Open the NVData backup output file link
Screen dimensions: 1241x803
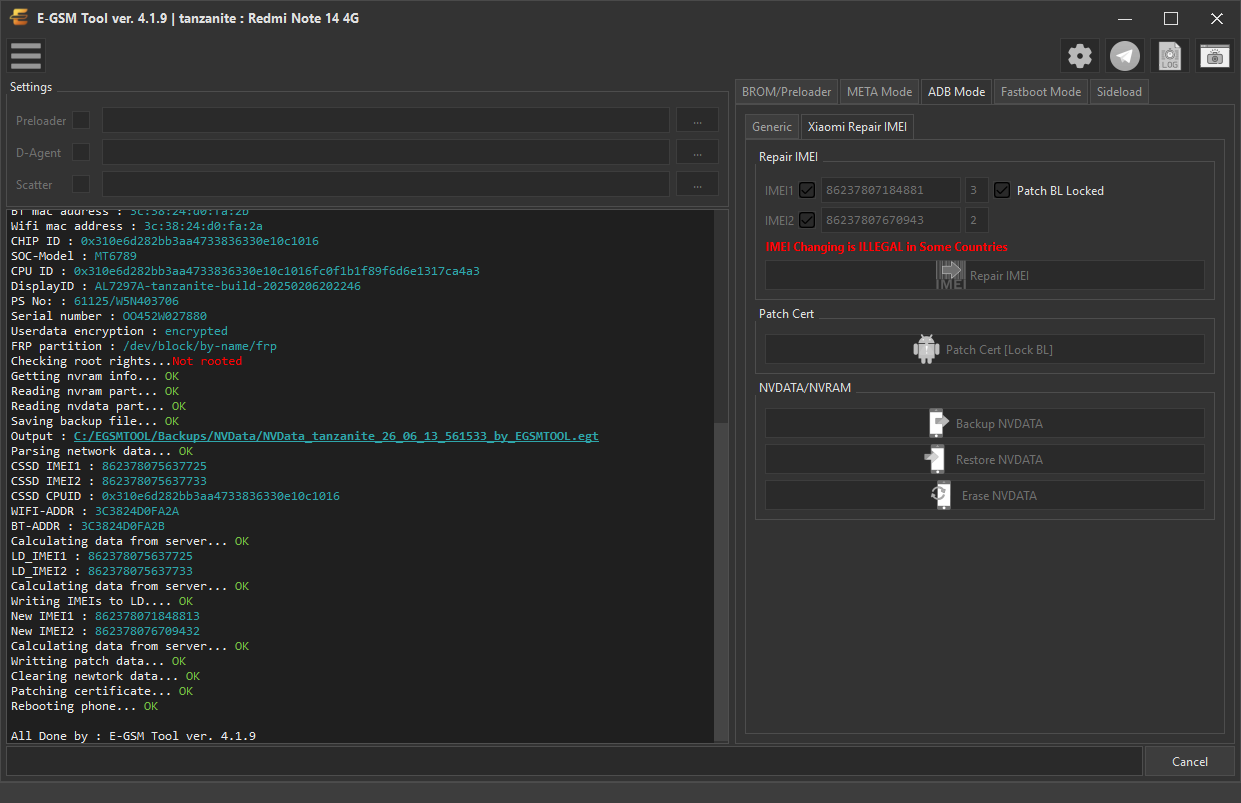pyautogui.click(x=336, y=436)
